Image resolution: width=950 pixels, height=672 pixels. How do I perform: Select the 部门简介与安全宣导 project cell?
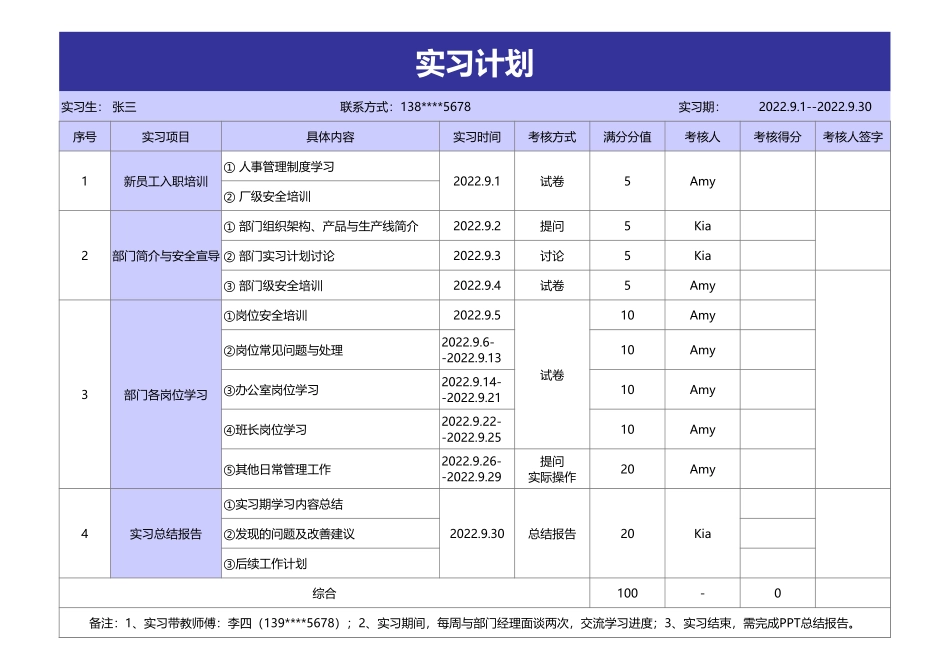(x=165, y=256)
